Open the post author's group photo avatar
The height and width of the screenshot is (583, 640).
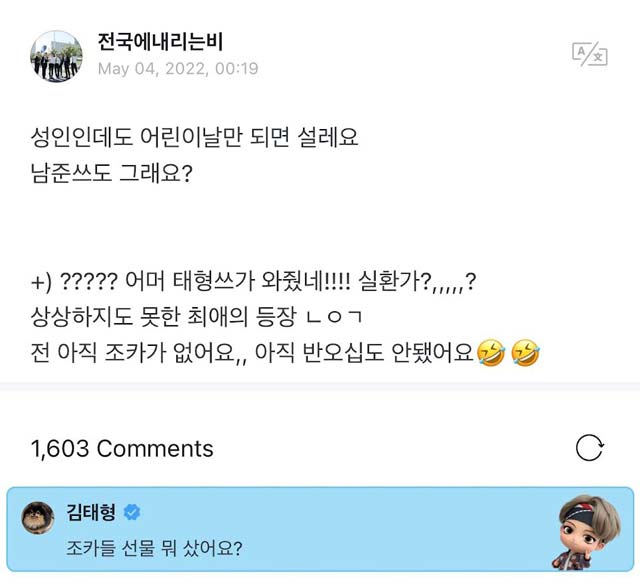[56, 56]
